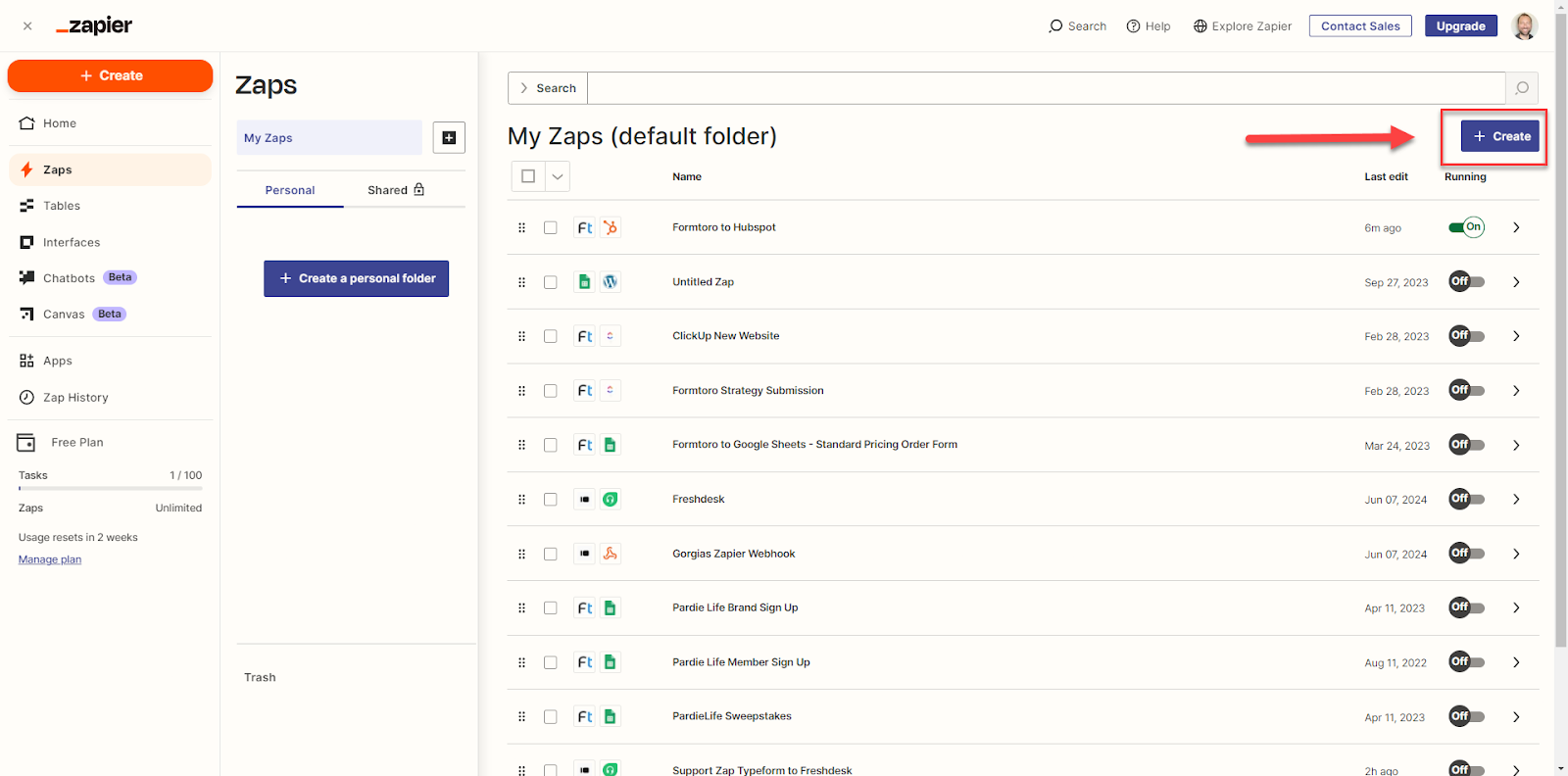Click the Tasks usage progress bar
The width and height of the screenshot is (1568, 776).
[x=110, y=488]
